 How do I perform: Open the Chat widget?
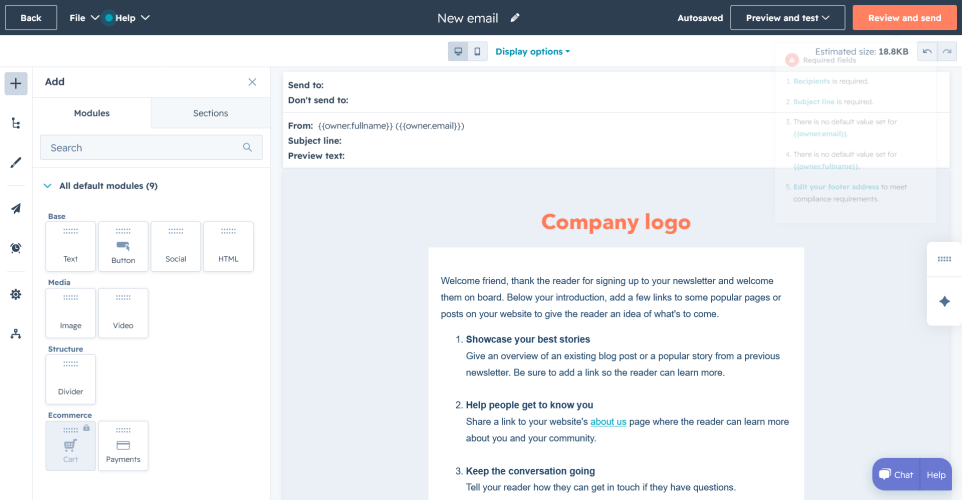tap(896, 475)
